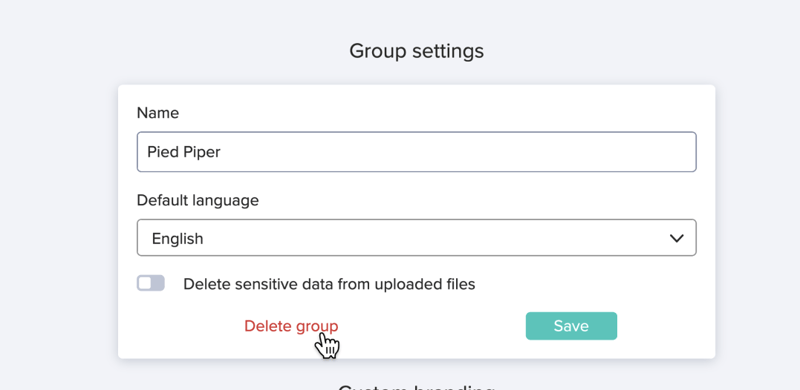Click the red Delete group link
This screenshot has width=800, height=390.
(x=291, y=326)
